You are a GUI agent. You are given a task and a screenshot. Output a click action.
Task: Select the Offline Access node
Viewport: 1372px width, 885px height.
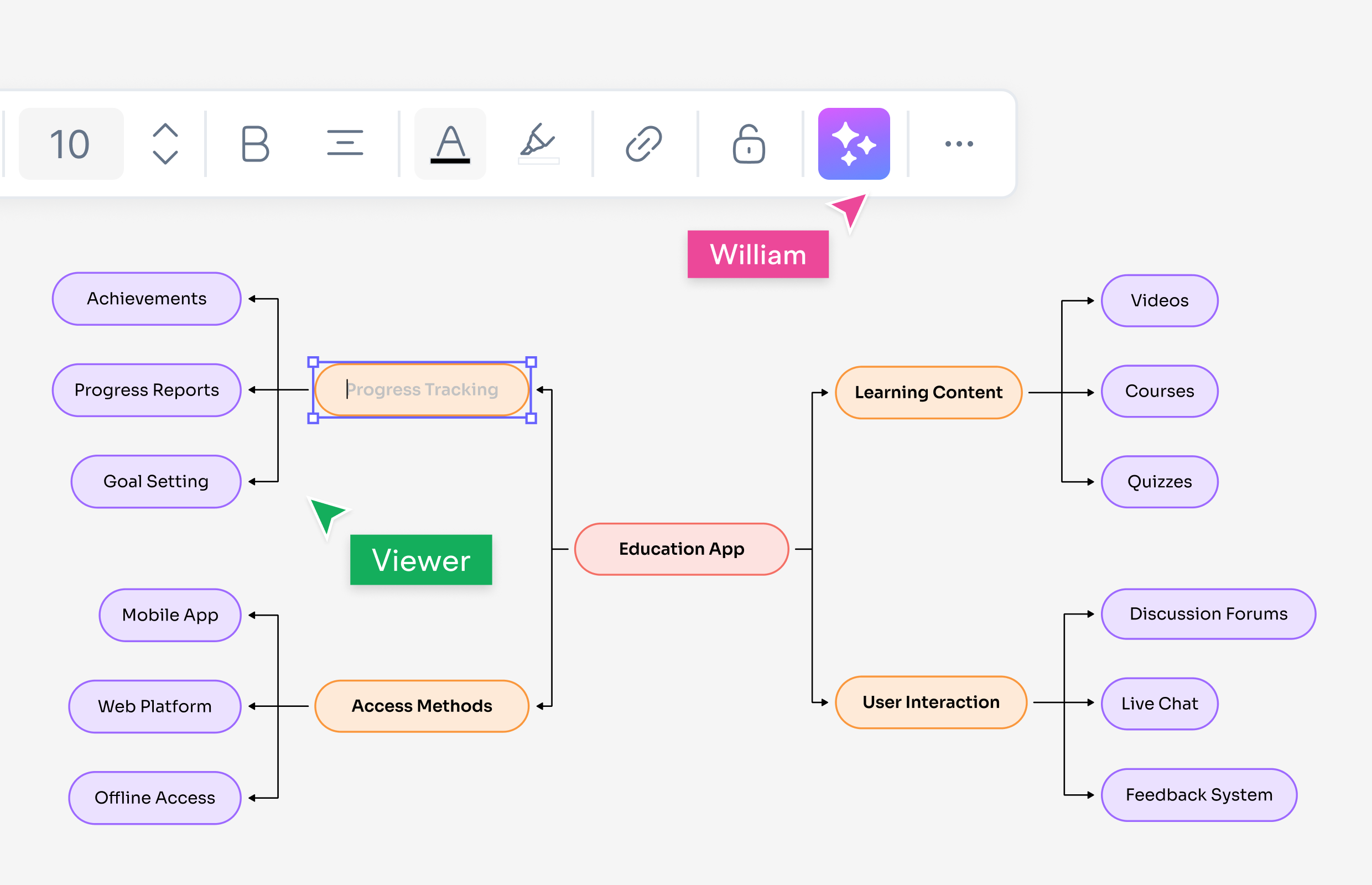[154, 798]
